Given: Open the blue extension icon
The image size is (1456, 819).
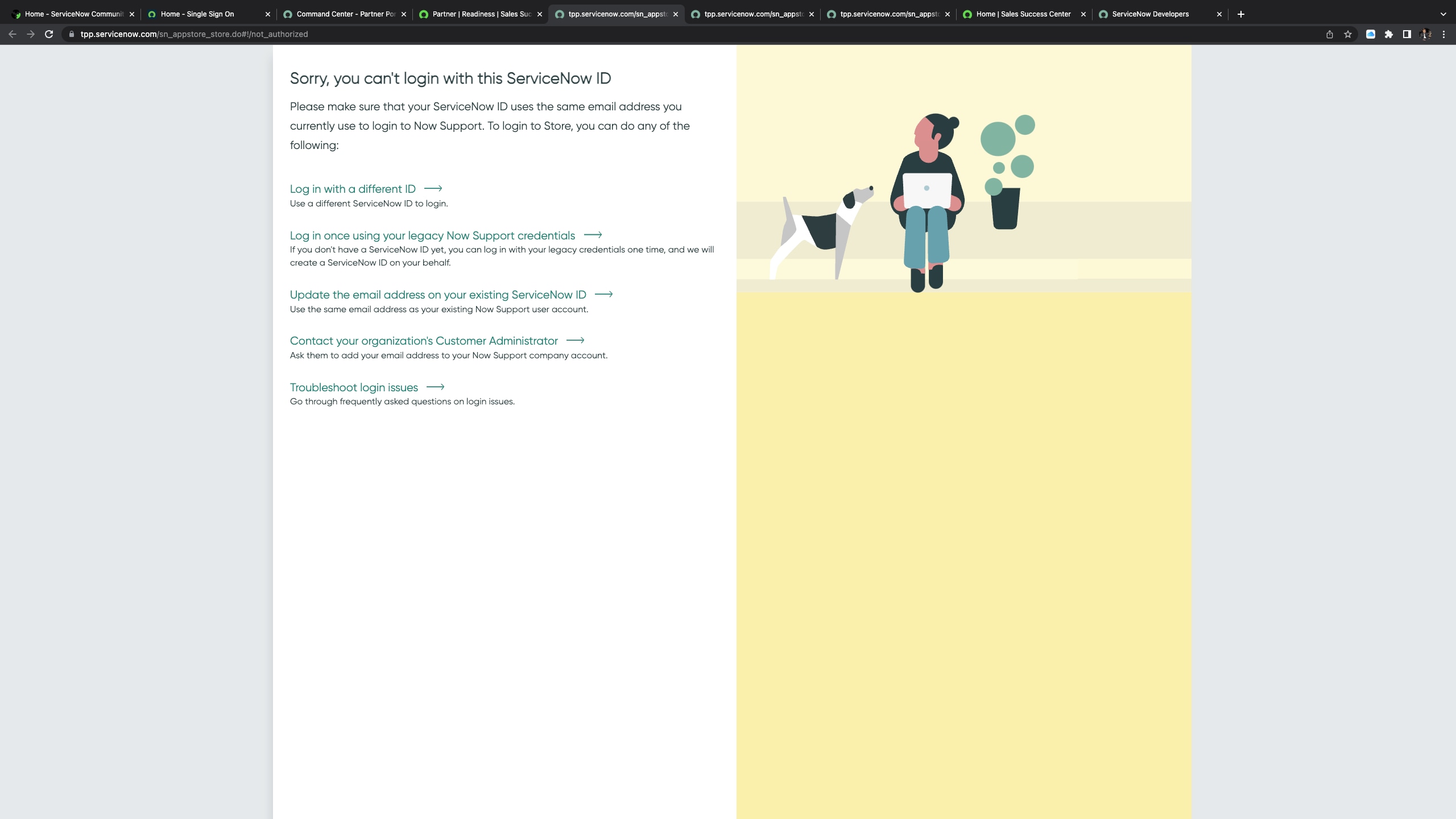Looking at the screenshot, I should 1371,34.
